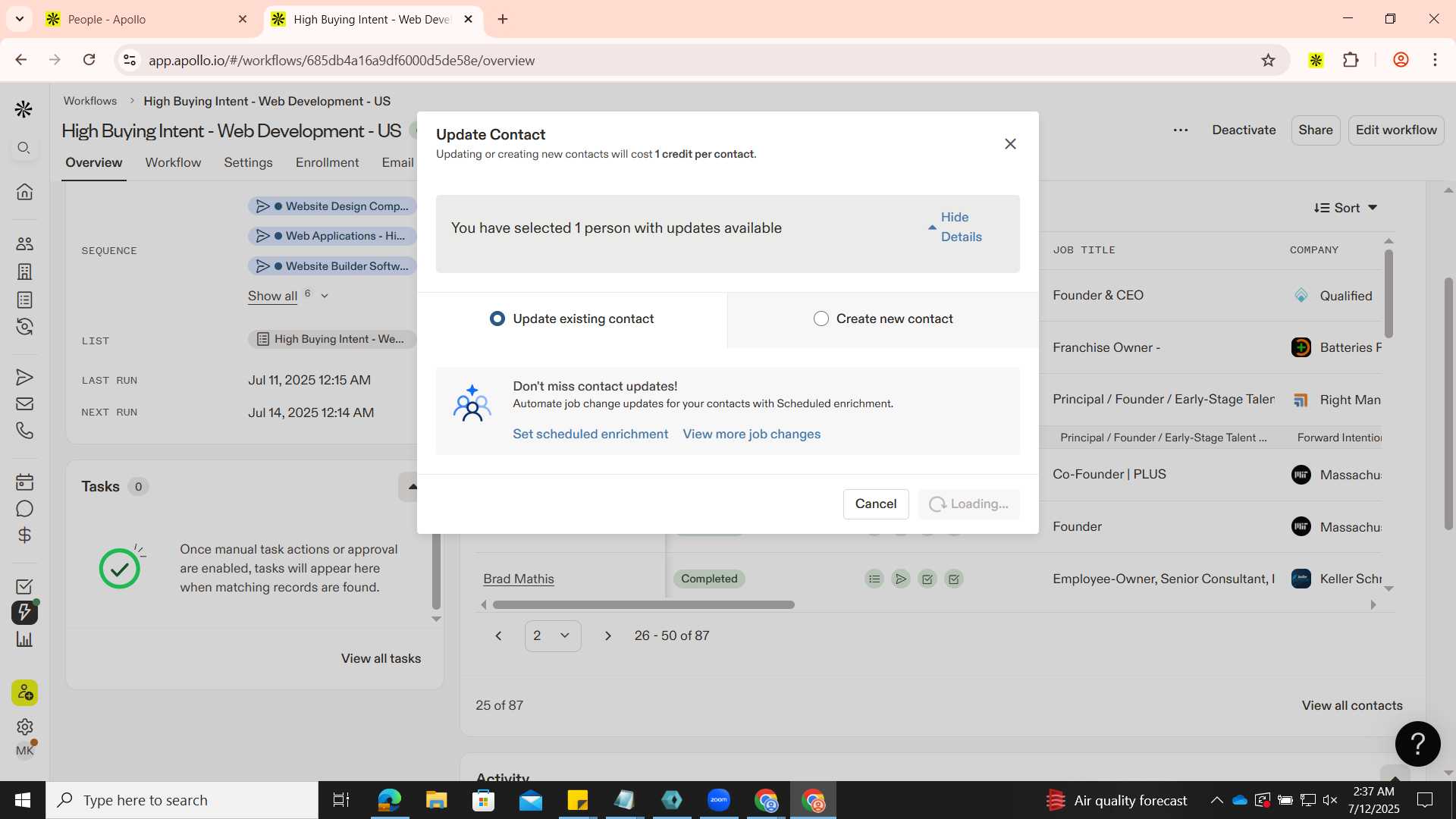Click send icon in Brad Mathis row
The height and width of the screenshot is (819, 1456).
pyautogui.click(x=901, y=579)
